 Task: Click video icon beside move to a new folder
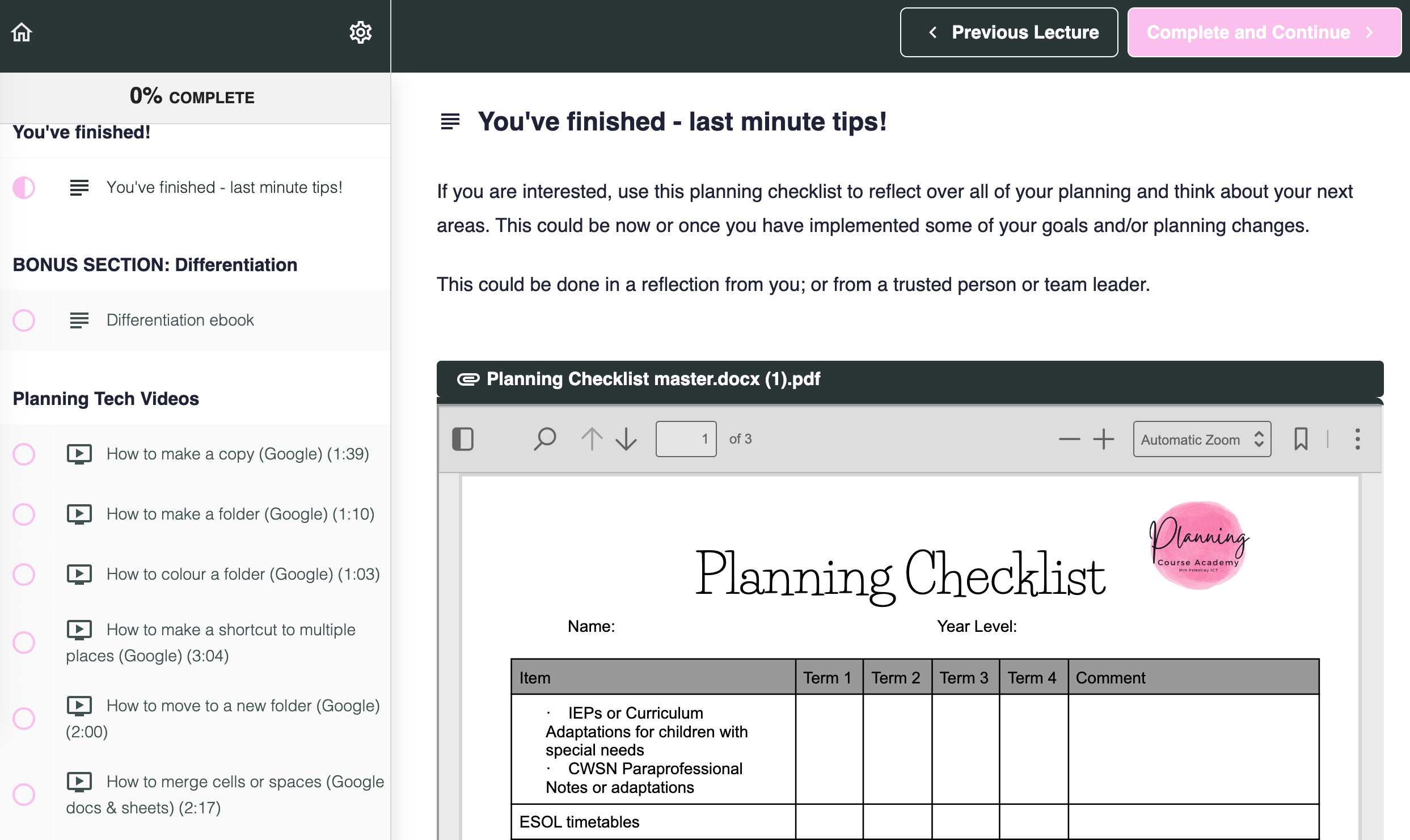(x=79, y=706)
